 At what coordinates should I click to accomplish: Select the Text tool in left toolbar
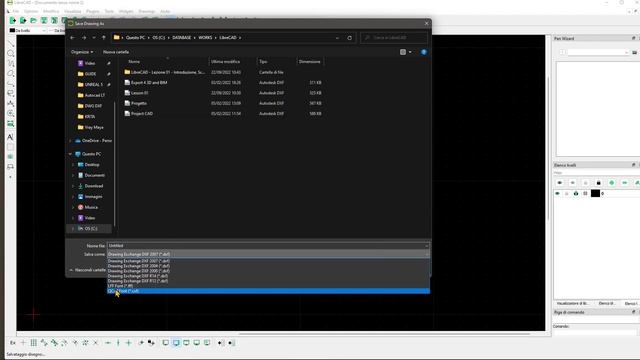tap(11, 137)
